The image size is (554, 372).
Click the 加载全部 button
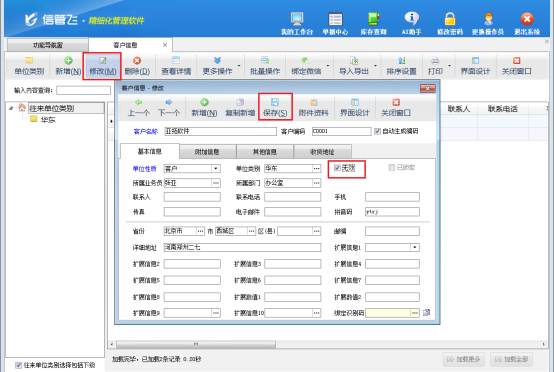pos(512,359)
